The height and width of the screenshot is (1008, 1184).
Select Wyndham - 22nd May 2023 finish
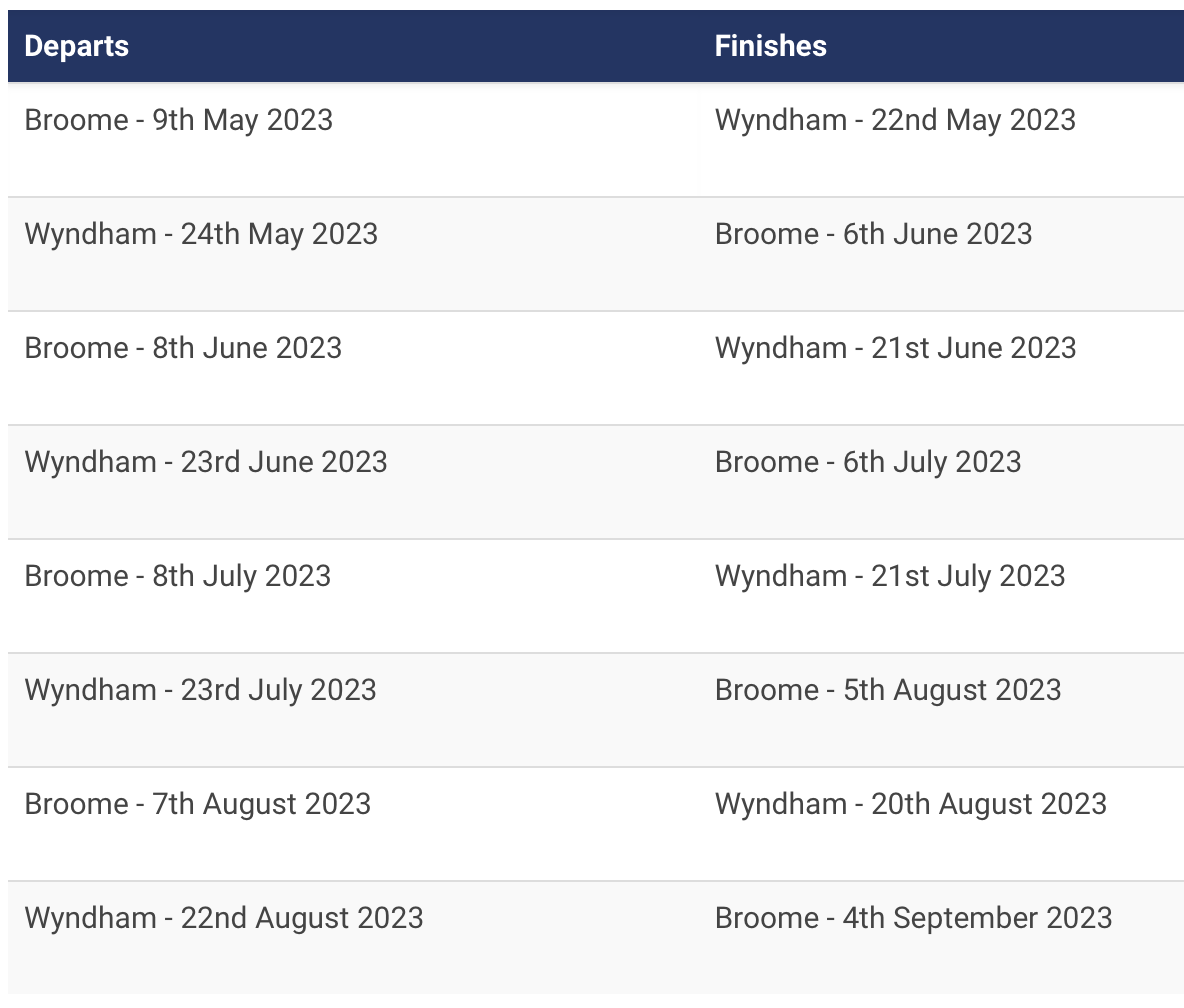click(895, 120)
